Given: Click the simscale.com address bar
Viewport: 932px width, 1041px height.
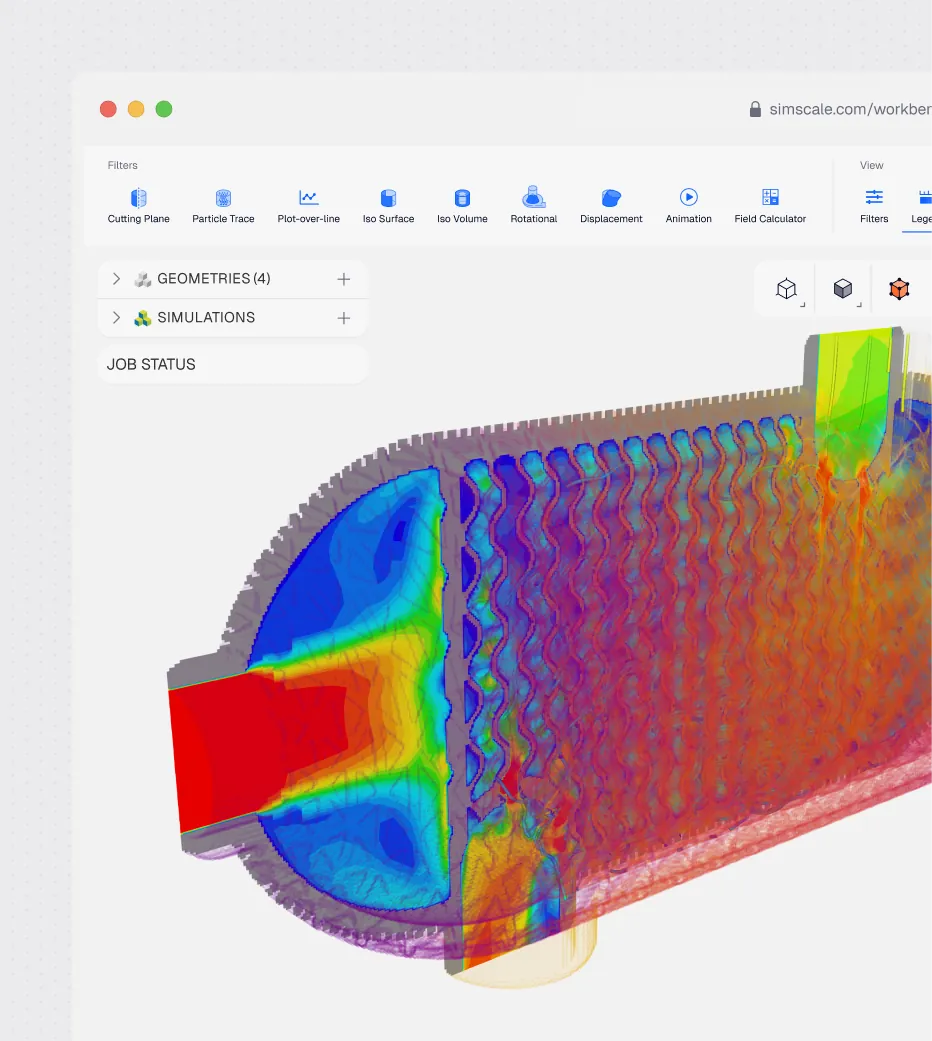Looking at the screenshot, I should click(x=850, y=110).
